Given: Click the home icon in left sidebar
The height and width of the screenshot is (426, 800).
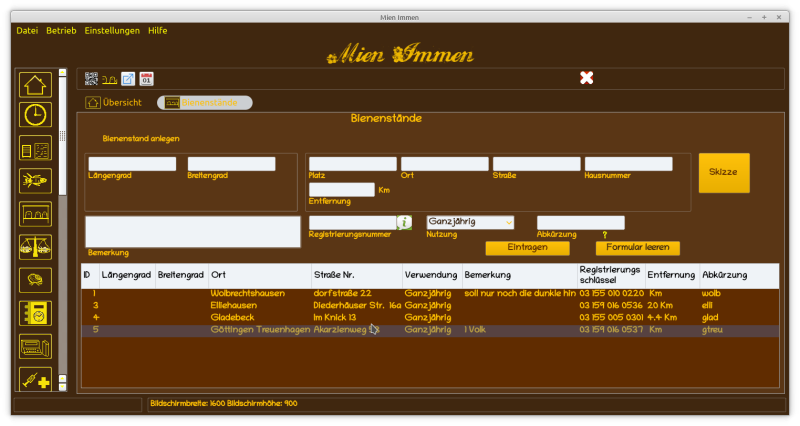Looking at the screenshot, I should (x=35, y=85).
